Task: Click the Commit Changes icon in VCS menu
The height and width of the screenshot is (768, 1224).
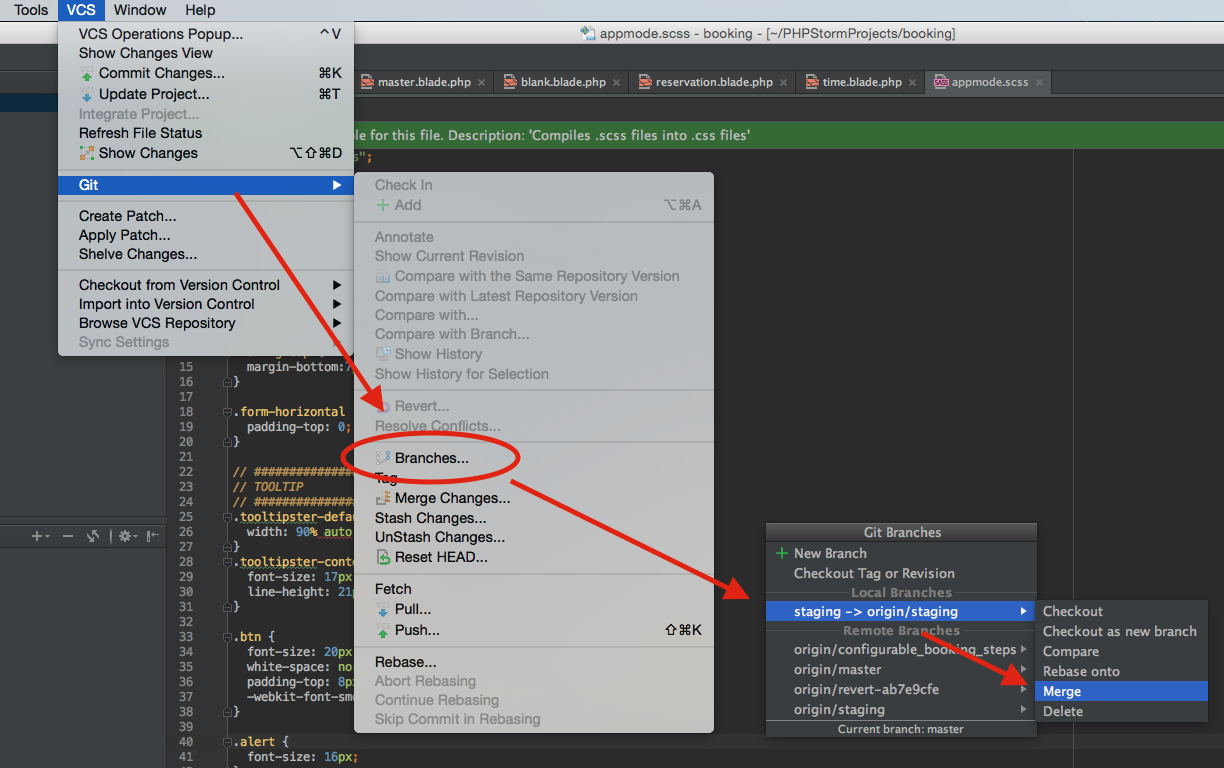Action: 87,73
